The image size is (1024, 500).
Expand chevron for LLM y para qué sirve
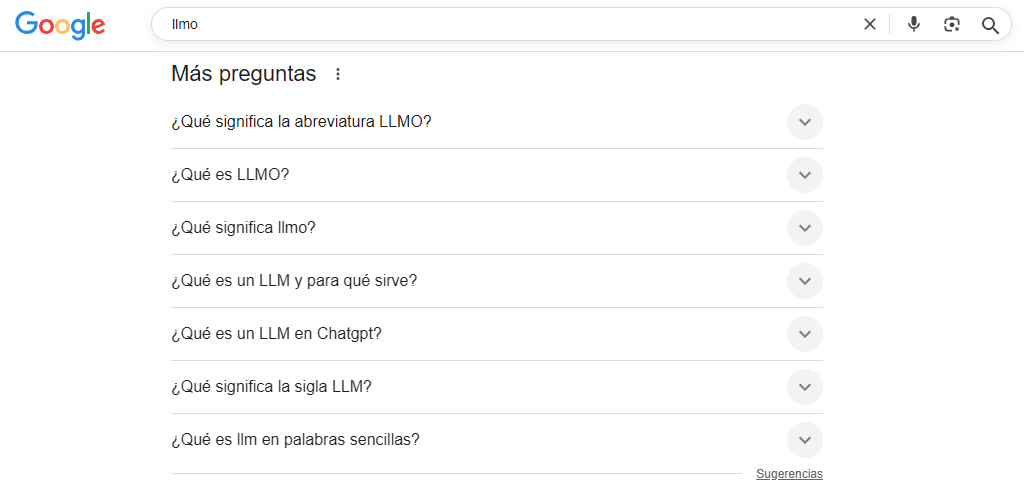click(x=804, y=281)
